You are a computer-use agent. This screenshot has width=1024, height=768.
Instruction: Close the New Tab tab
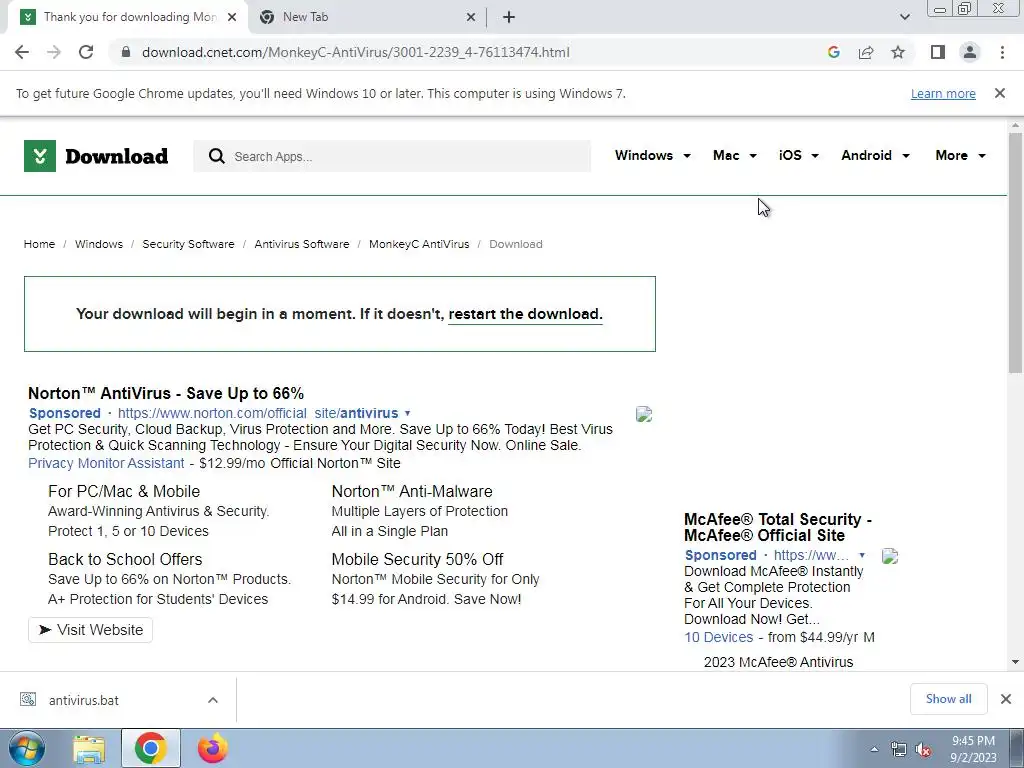click(x=471, y=18)
